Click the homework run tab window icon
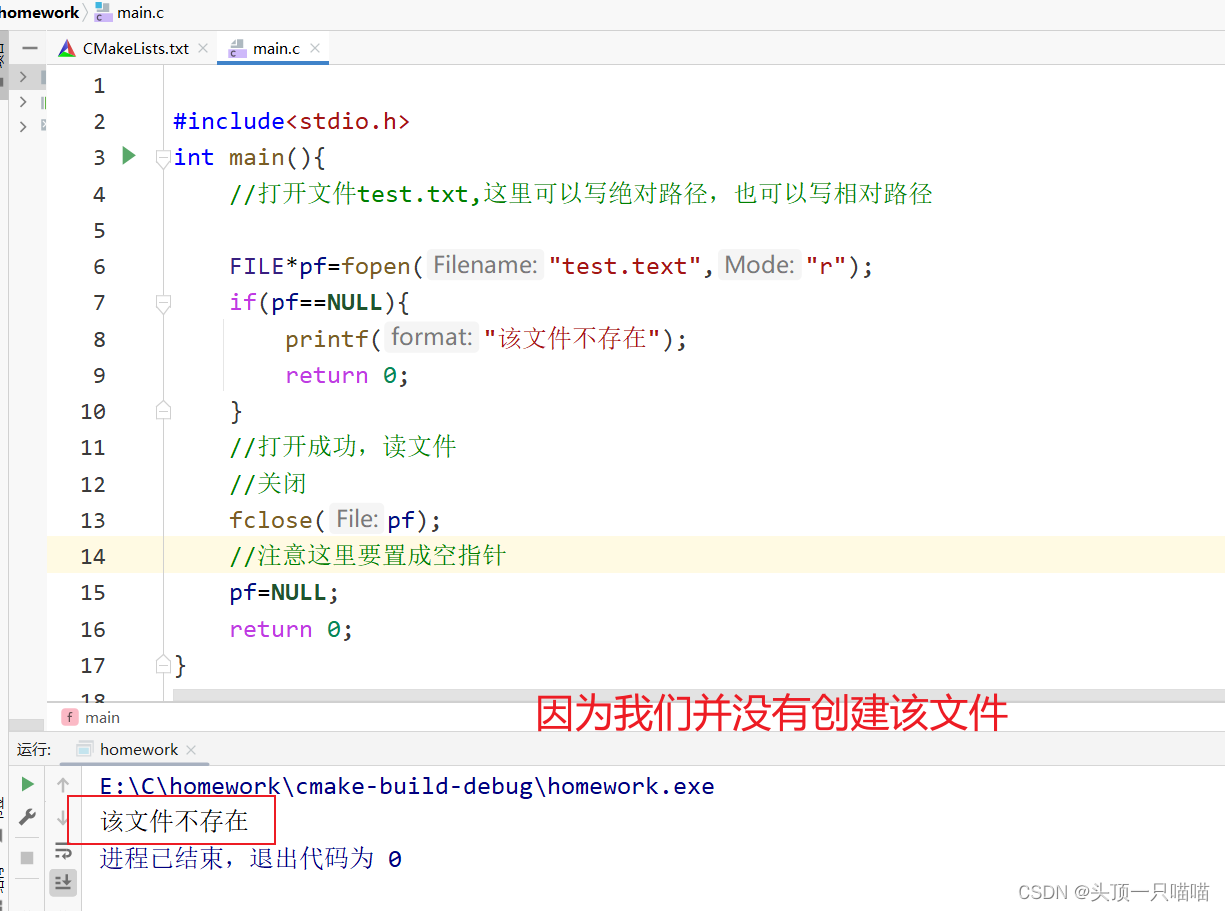Screen dimensions: 1225x911 [85, 749]
